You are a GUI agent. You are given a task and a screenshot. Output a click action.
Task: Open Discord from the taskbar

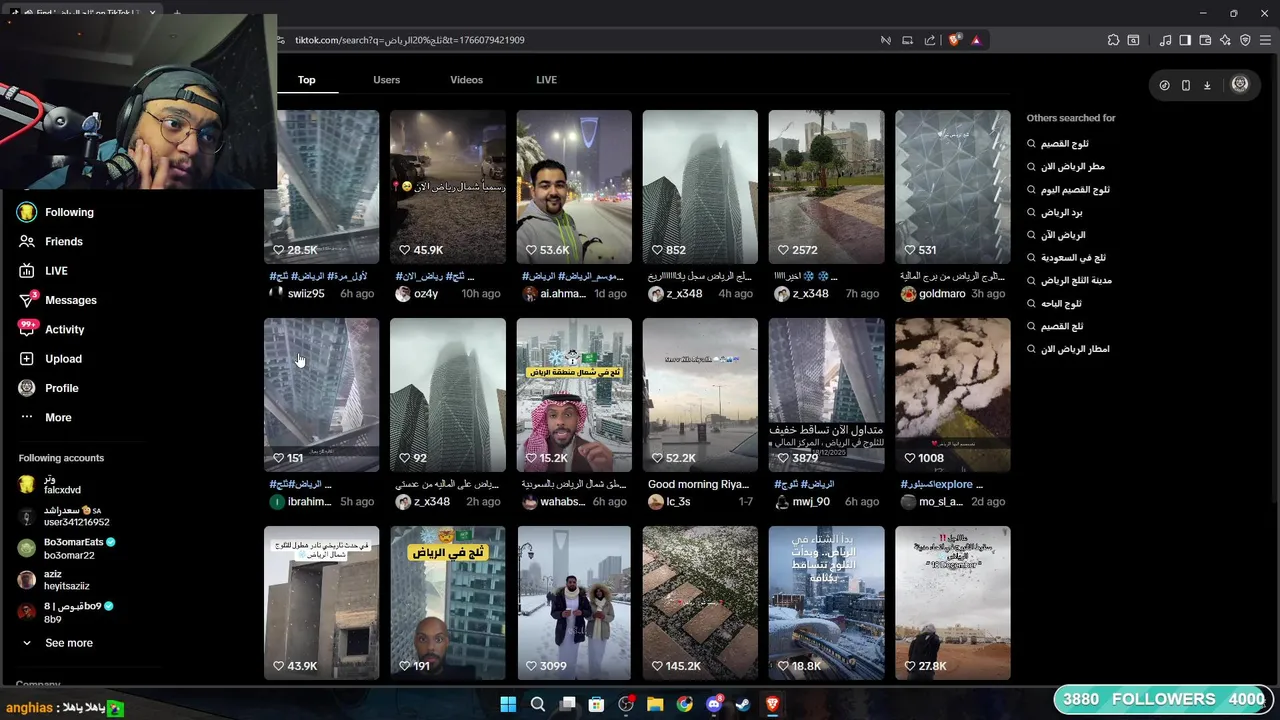pyautogui.click(x=714, y=704)
